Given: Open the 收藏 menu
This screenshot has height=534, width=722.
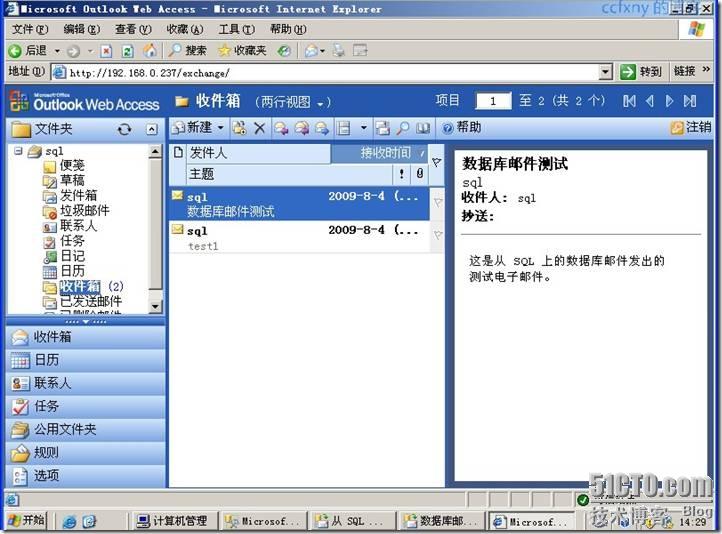Looking at the screenshot, I should click(185, 29).
